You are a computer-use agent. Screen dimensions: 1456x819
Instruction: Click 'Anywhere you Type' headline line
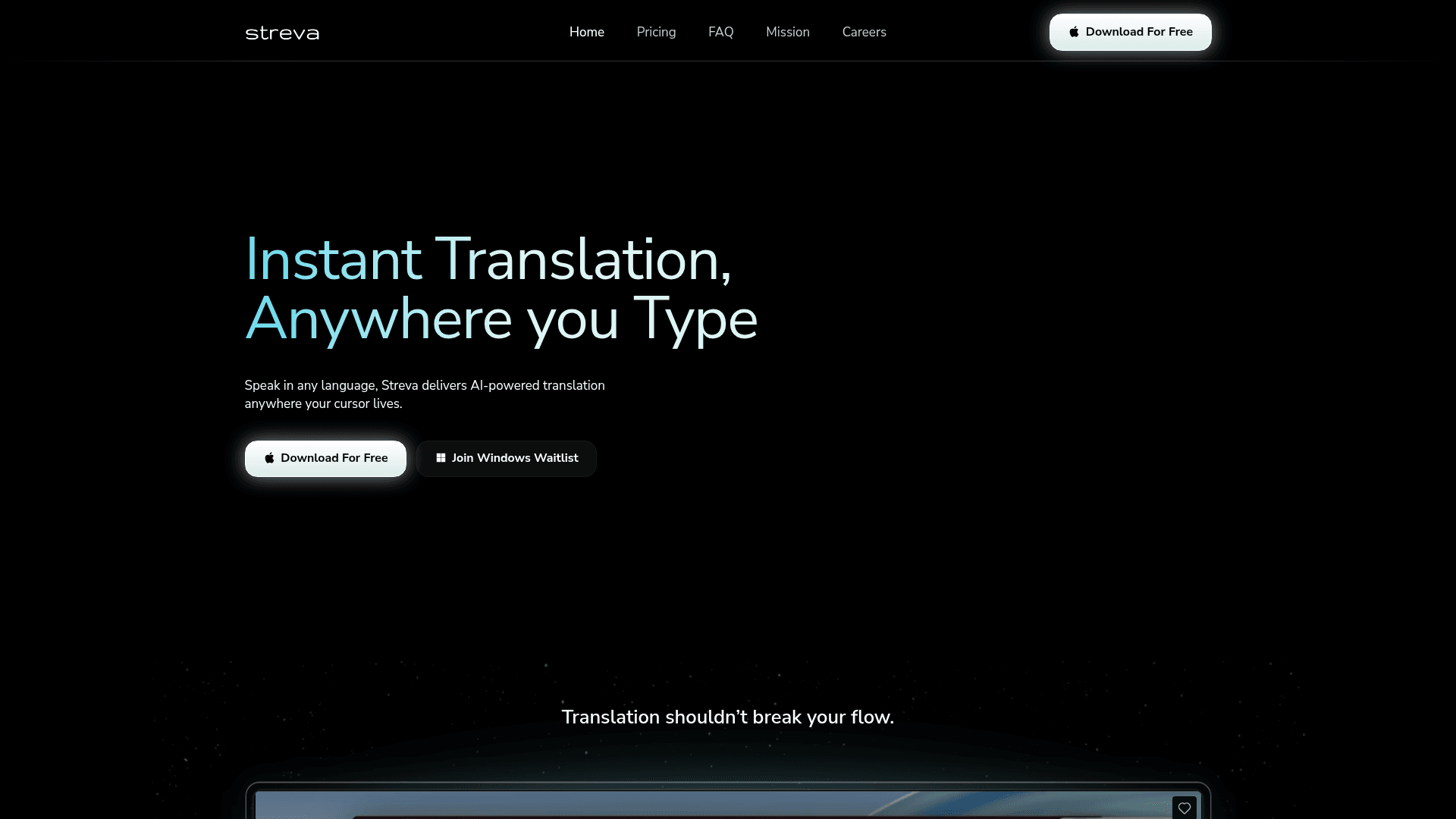coord(500,318)
